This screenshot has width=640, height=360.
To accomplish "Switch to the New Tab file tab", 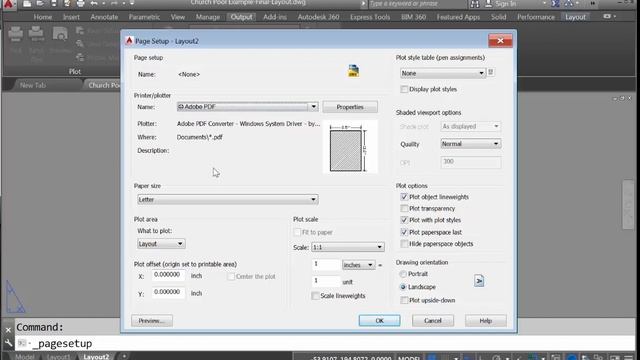I will (33, 85).
